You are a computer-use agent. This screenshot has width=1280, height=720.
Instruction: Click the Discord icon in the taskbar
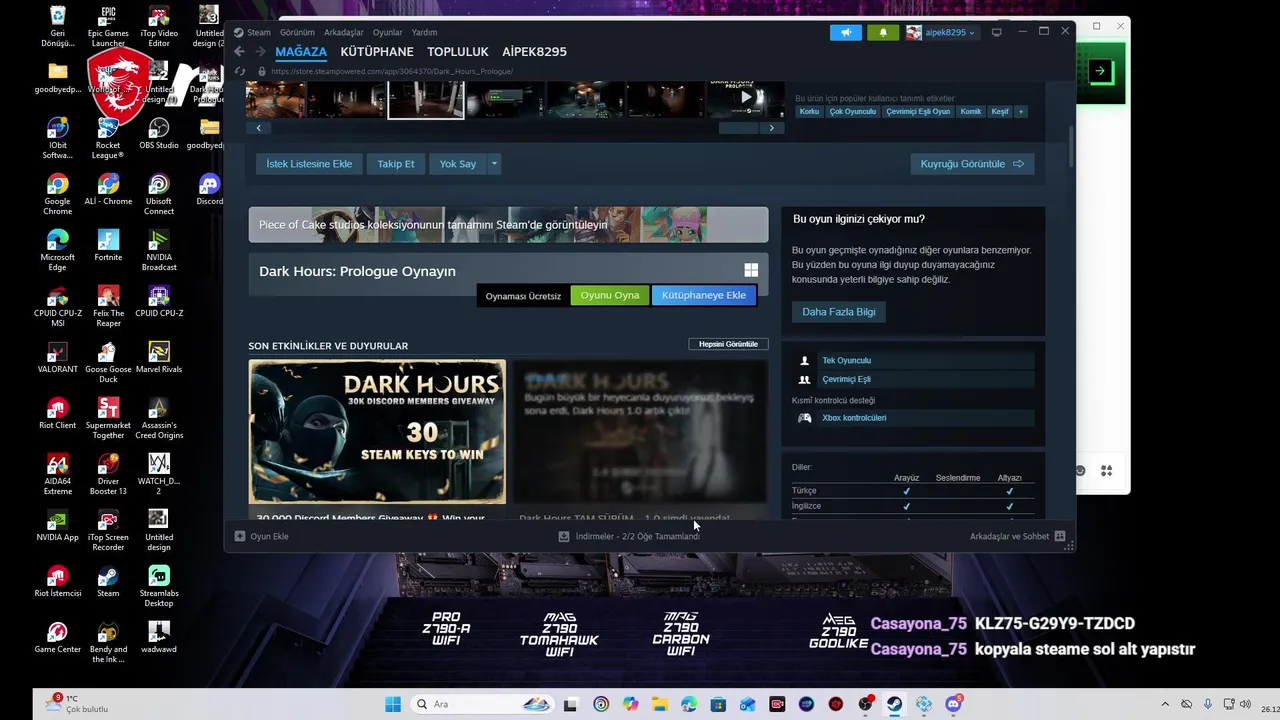tap(954, 704)
